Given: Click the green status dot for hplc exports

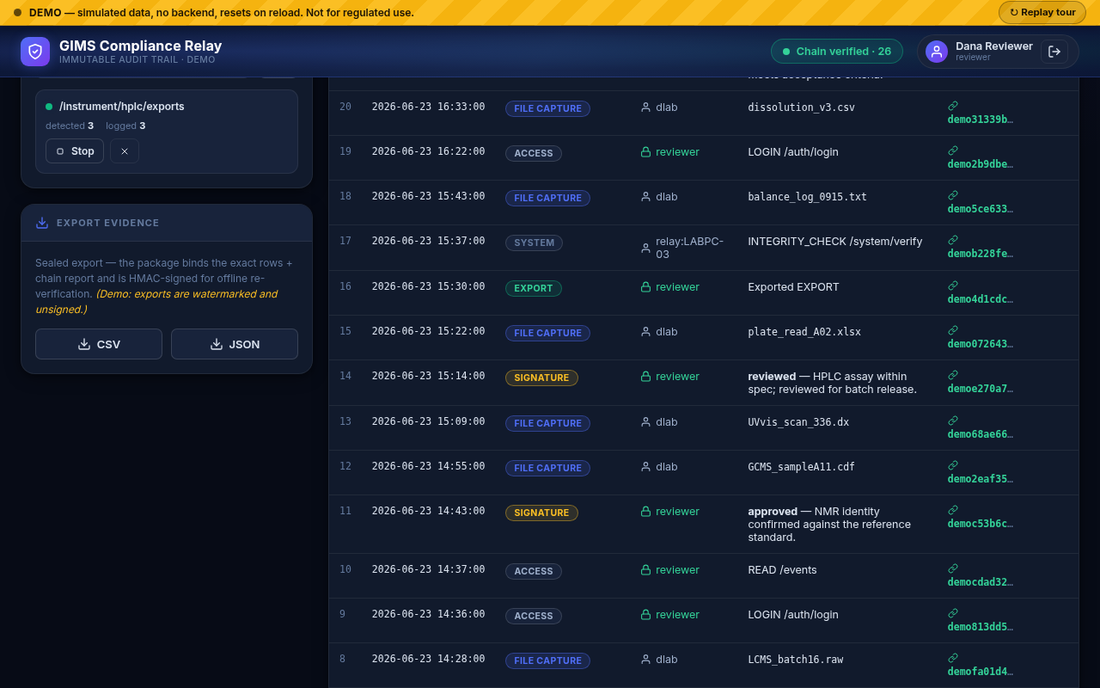Looking at the screenshot, I should [x=49, y=107].
